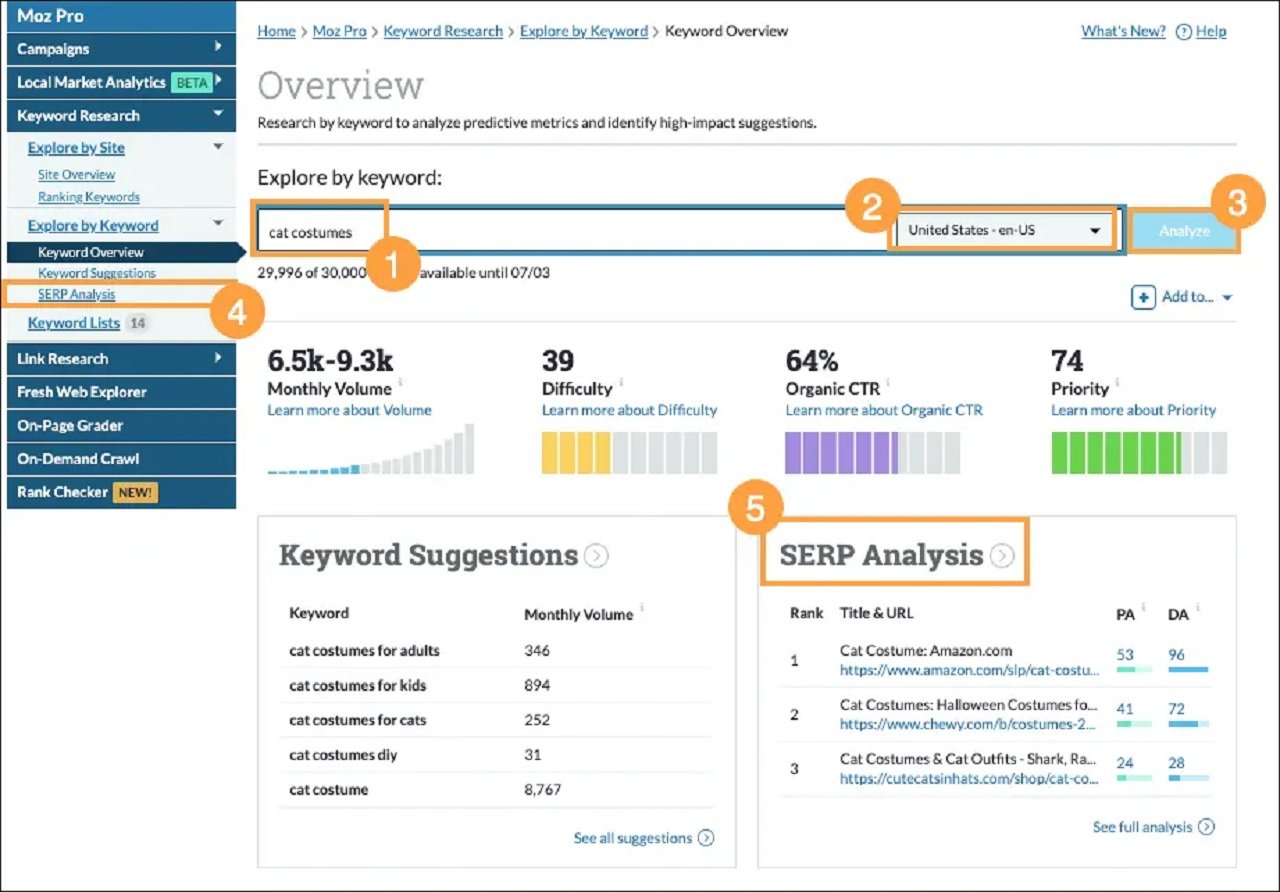Collapse the Explore by Site section
This screenshot has width=1280, height=892.
point(218,146)
